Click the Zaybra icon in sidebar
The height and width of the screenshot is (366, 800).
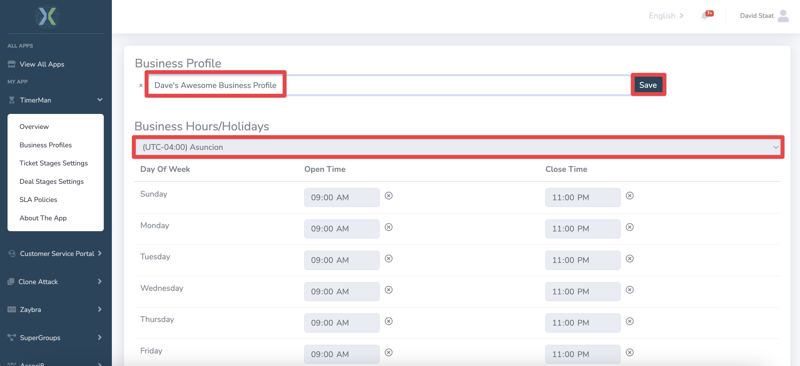pyautogui.click(x=11, y=309)
